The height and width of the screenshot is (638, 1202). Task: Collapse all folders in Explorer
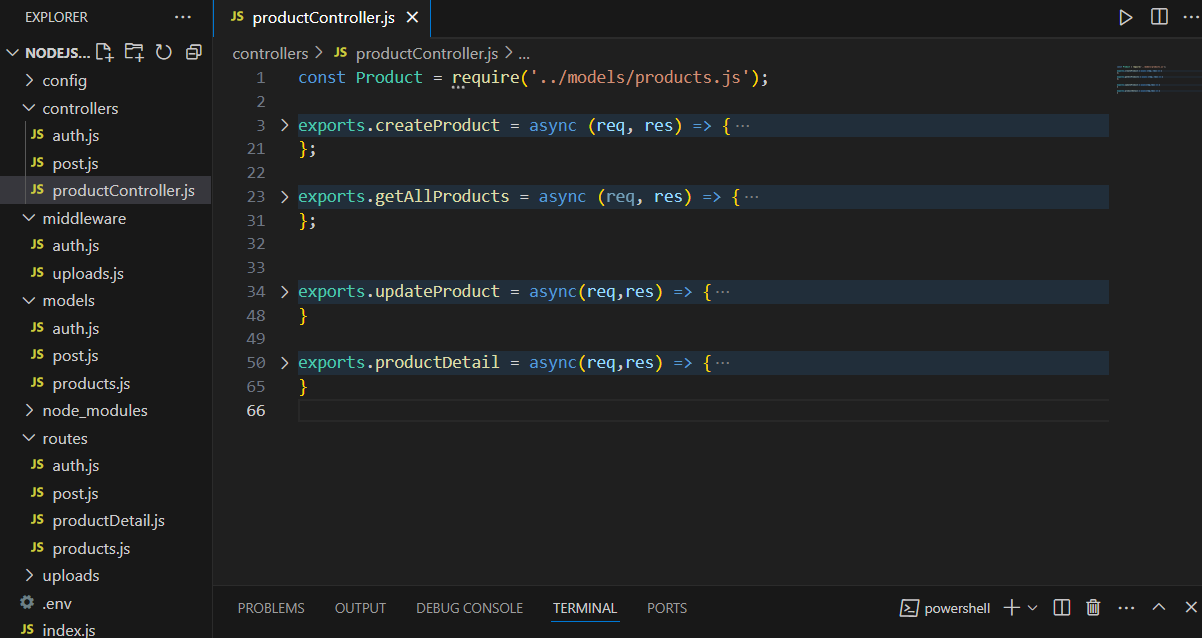(194, 52)
